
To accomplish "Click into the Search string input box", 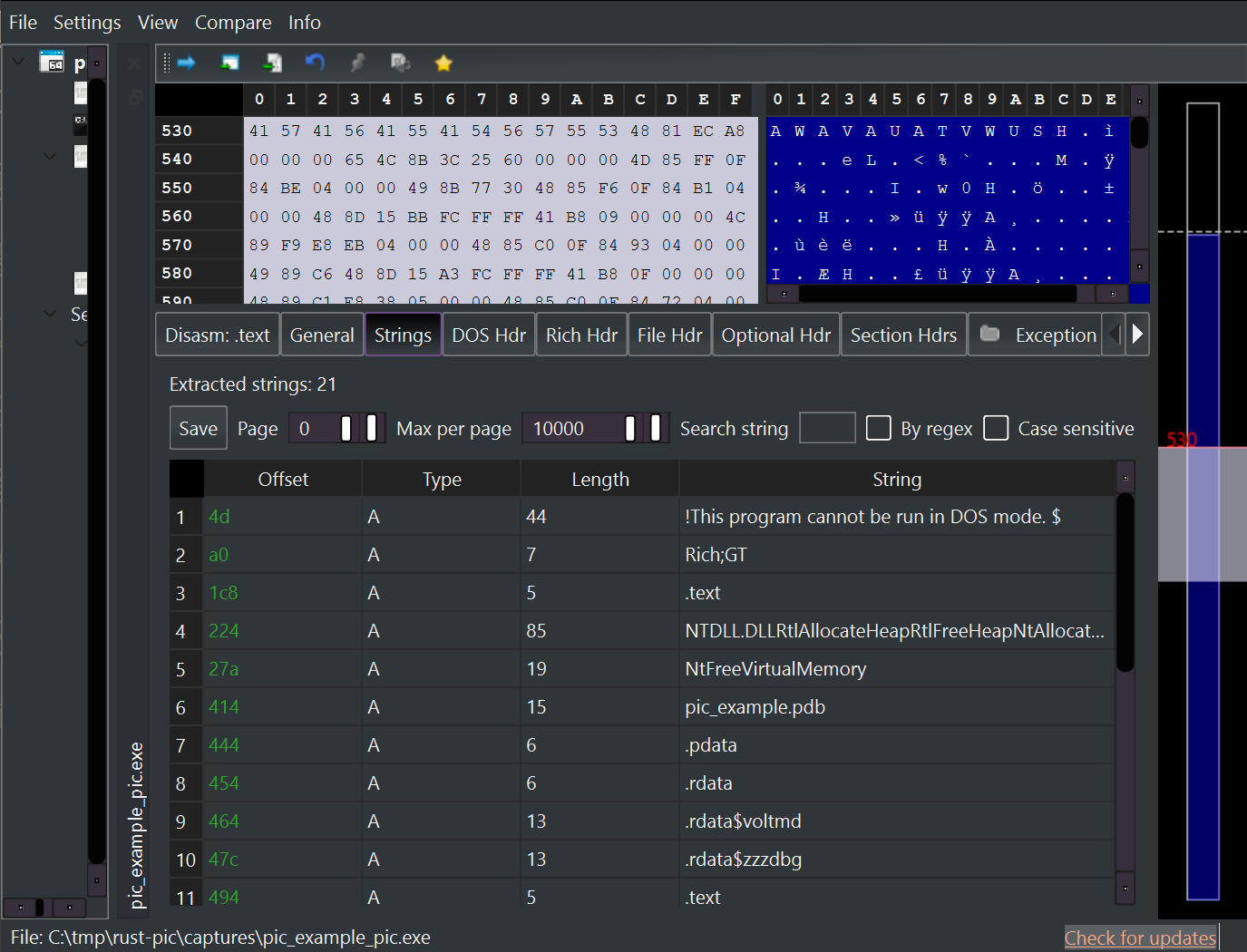I will [x=827, y=428].
